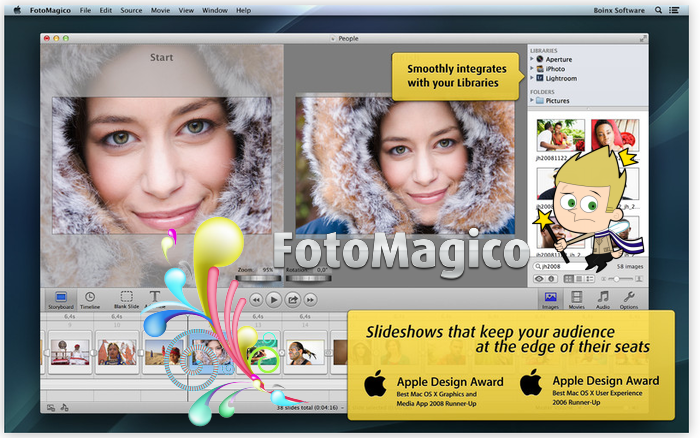This screenshot has height=438, width=700.
Task: Select Aperture in Libraries
Action: [x=558, y=59]
